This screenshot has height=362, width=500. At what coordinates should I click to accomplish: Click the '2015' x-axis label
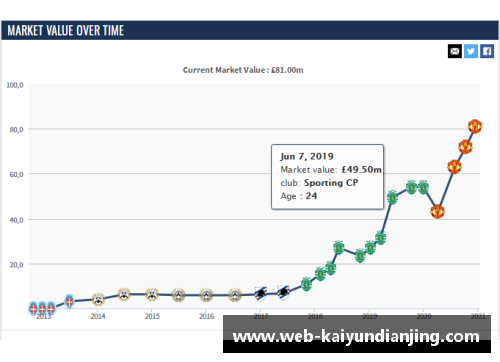pos(152,316)
